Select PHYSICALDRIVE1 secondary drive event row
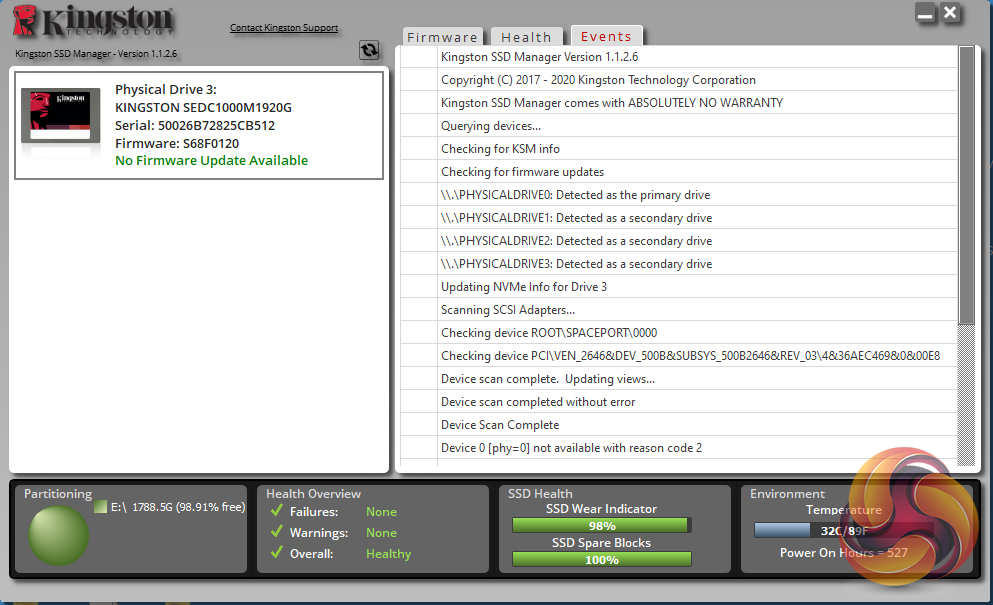Viewport: 993px width, 605px height. point(679,218)
